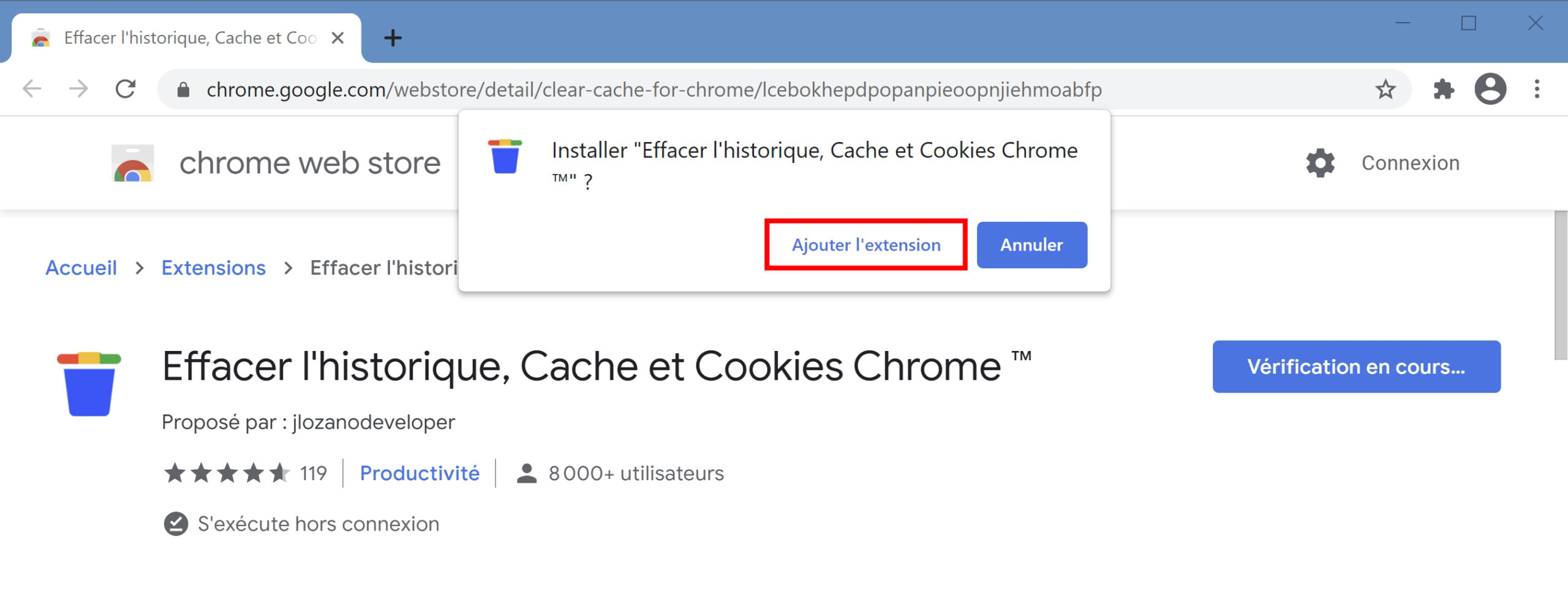Screen dimensions: 1568x596
Task: Open the Productivité category link
Action: coord(420,473)
